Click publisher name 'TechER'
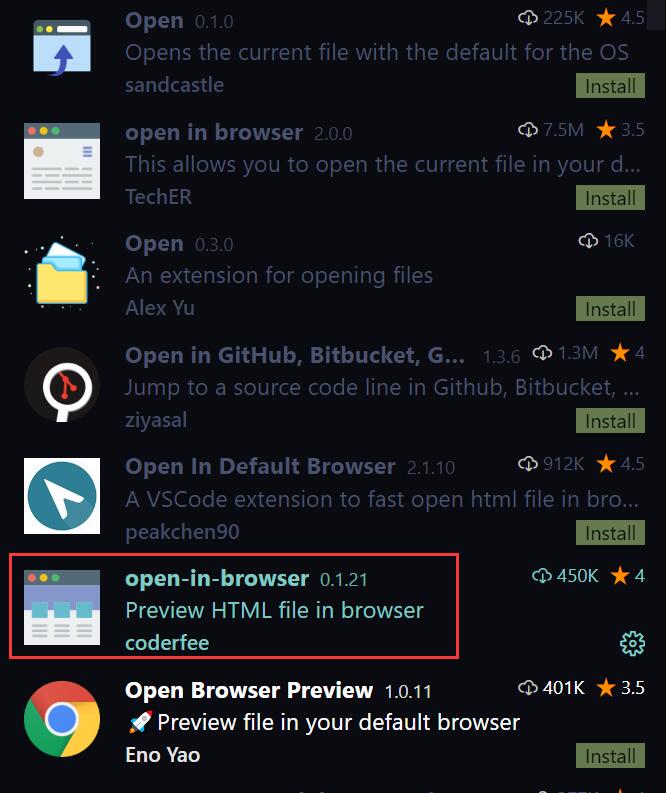Viewport: 666px width, 793px height. [x=158, y=197]
